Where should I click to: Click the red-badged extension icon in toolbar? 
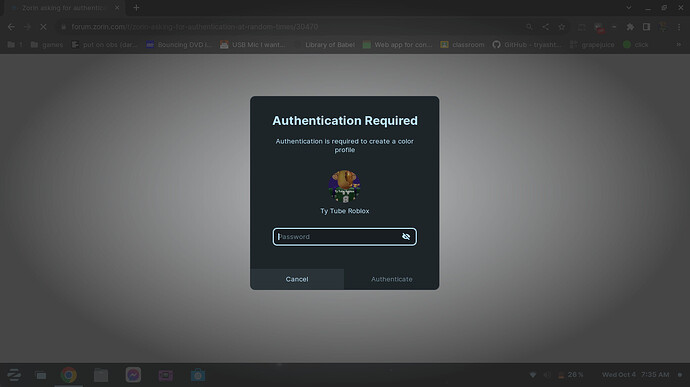click(598, 27)
